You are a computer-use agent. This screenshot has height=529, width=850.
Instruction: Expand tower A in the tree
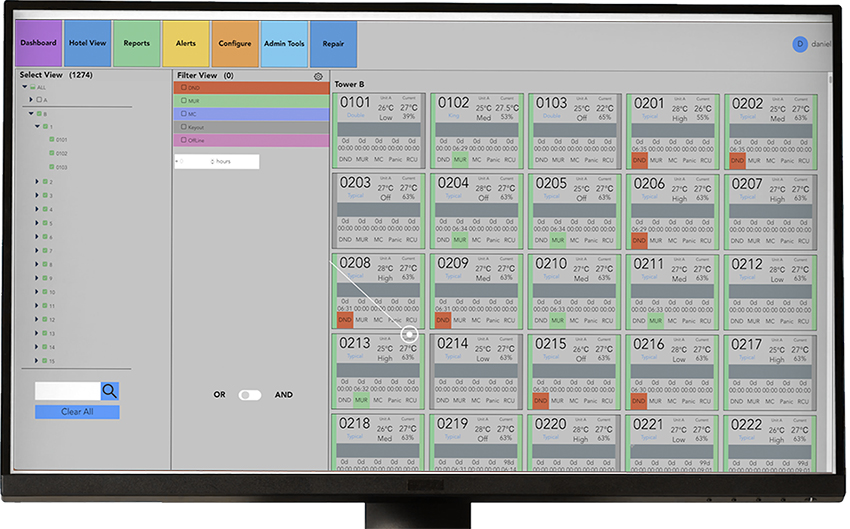(x=29, y=100)
